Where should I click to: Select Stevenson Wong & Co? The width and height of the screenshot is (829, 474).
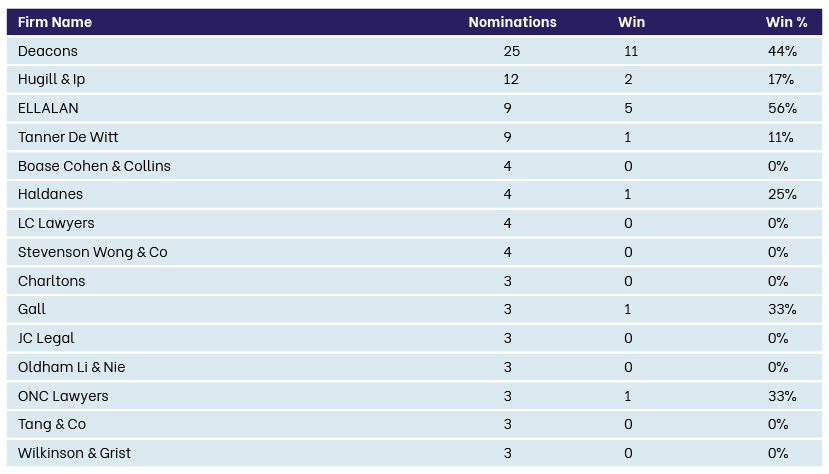coord(93,252)
